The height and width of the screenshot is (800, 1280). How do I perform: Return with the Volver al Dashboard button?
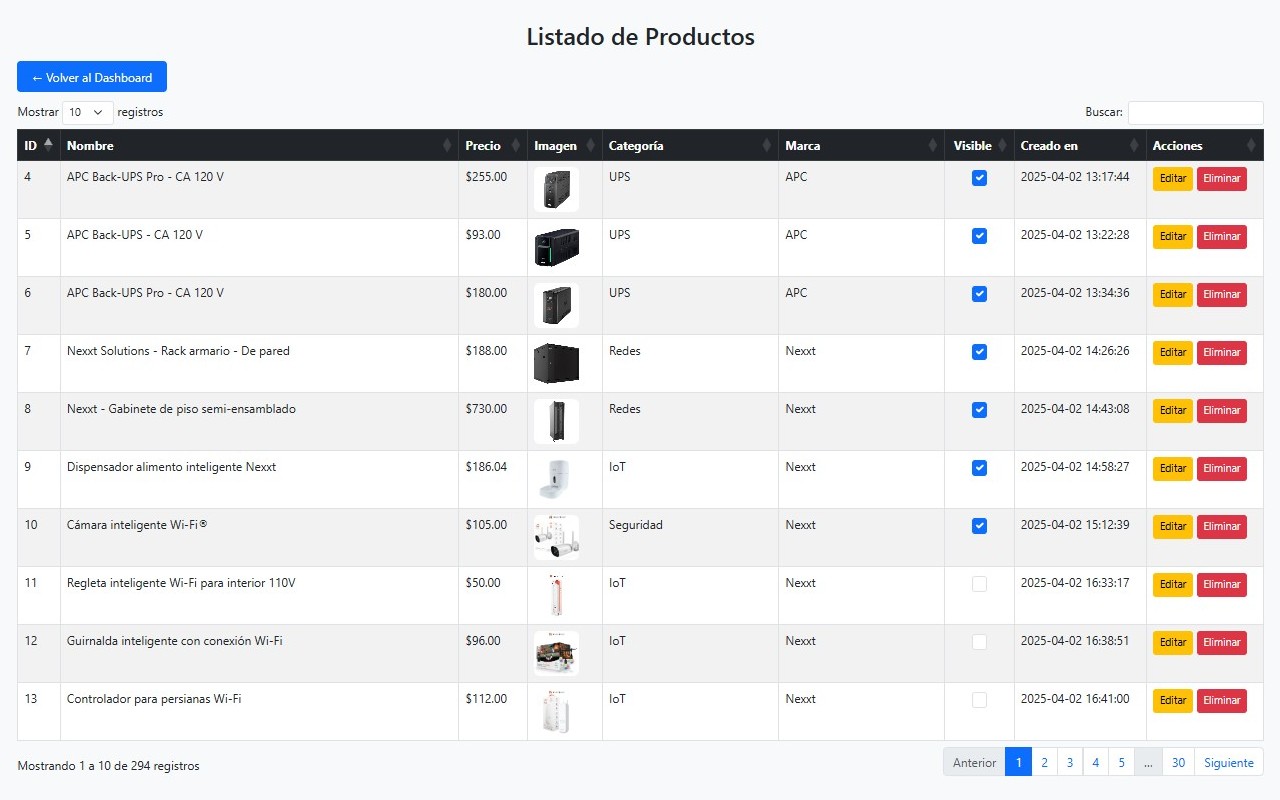coord(92,77)
